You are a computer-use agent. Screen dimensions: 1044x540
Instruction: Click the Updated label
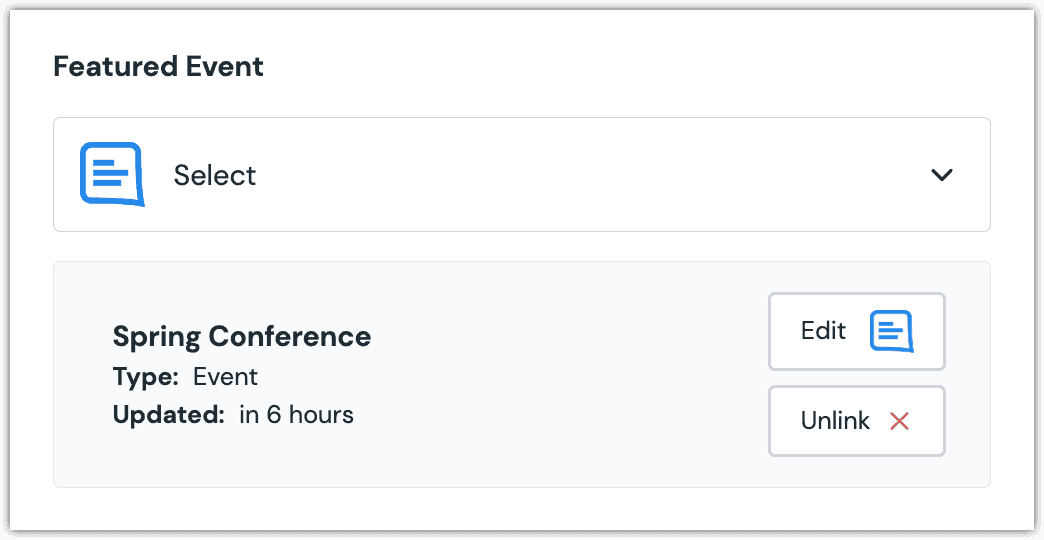[169, 415]
